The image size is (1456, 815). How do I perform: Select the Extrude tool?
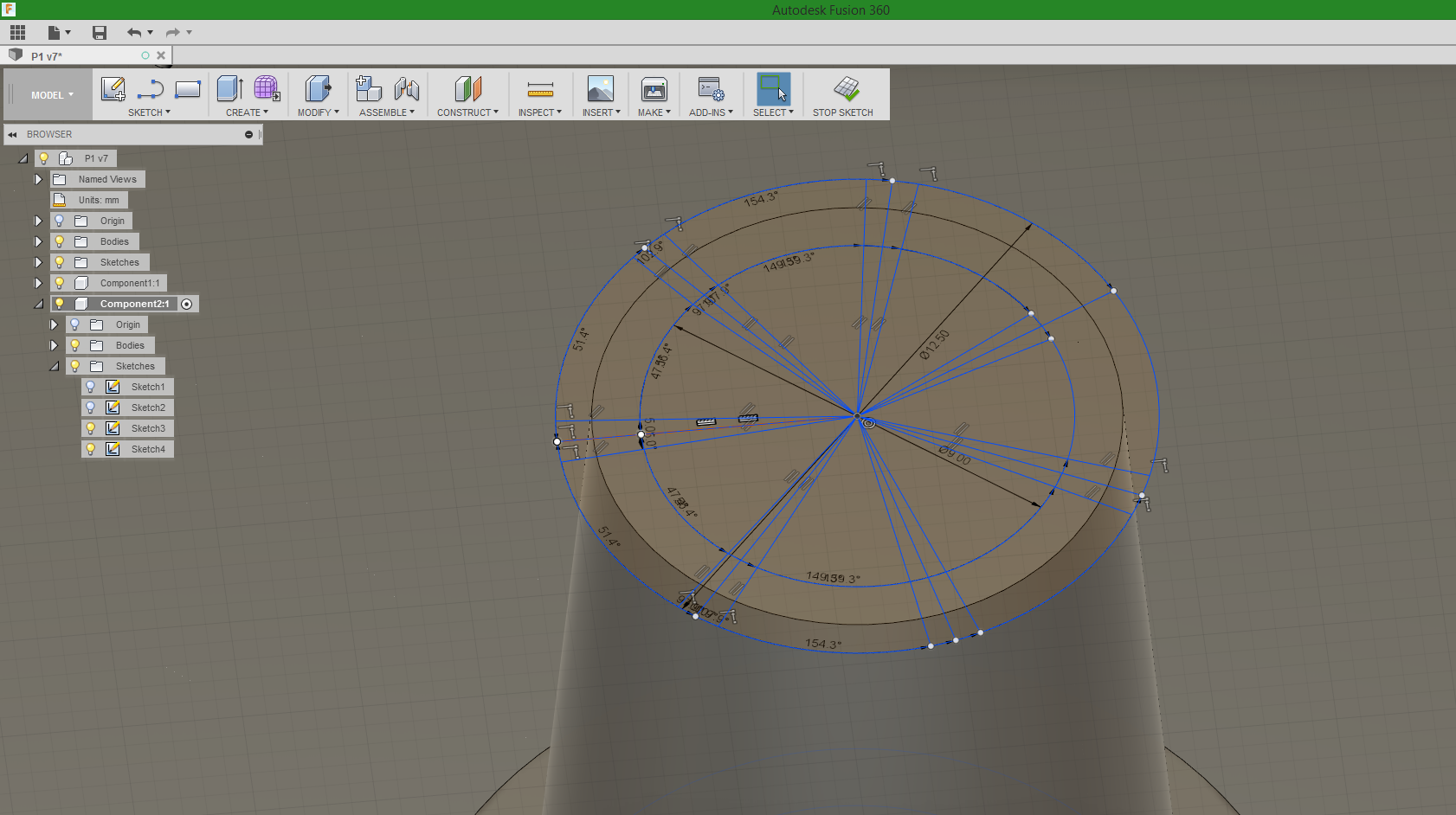click(x=229, y=88)
